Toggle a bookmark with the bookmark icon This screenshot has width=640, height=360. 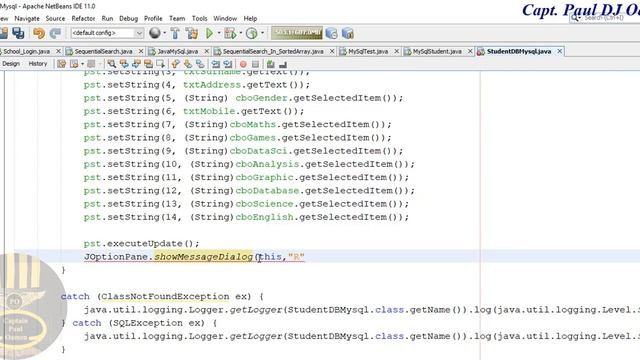coord(200,64)
